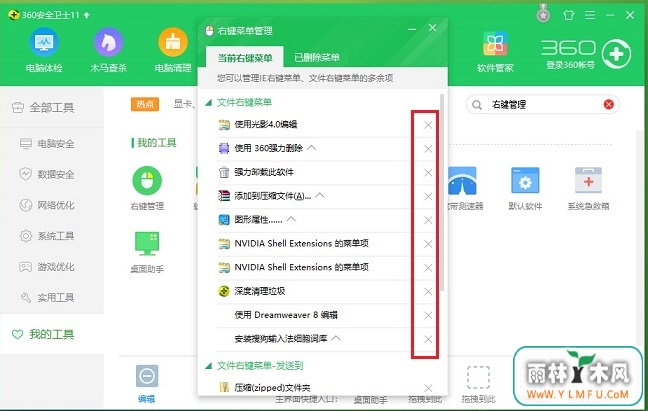The image size is (648, 411).
Task: Open 软件管家 software manager
Action: 495,51
